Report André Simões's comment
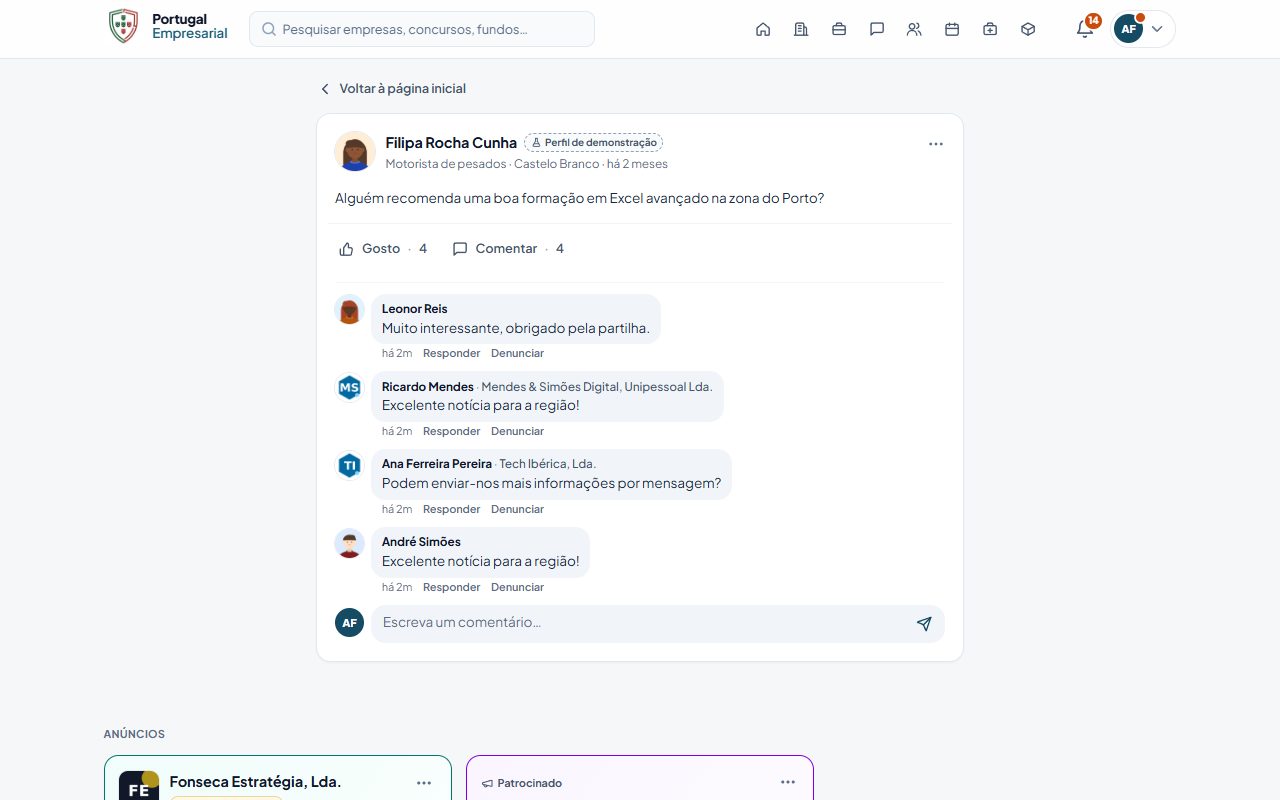Image resolution: width=1280 pixels, height=800 pixels. tap(517, 587)
